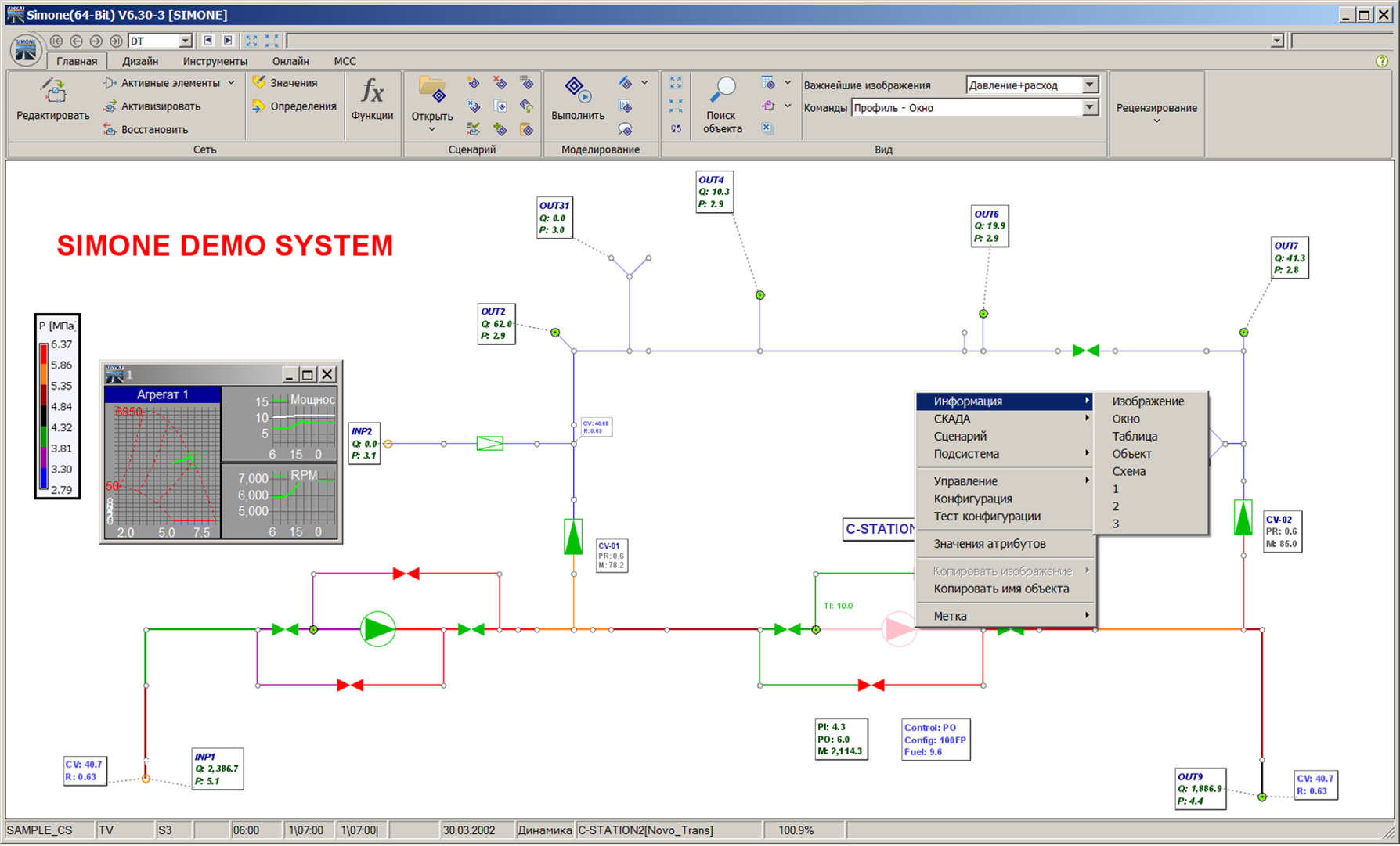The height and width of the screenshot is (846, 1400).
Task: Switch to the Дизайн tab
Action: [140, 61]
